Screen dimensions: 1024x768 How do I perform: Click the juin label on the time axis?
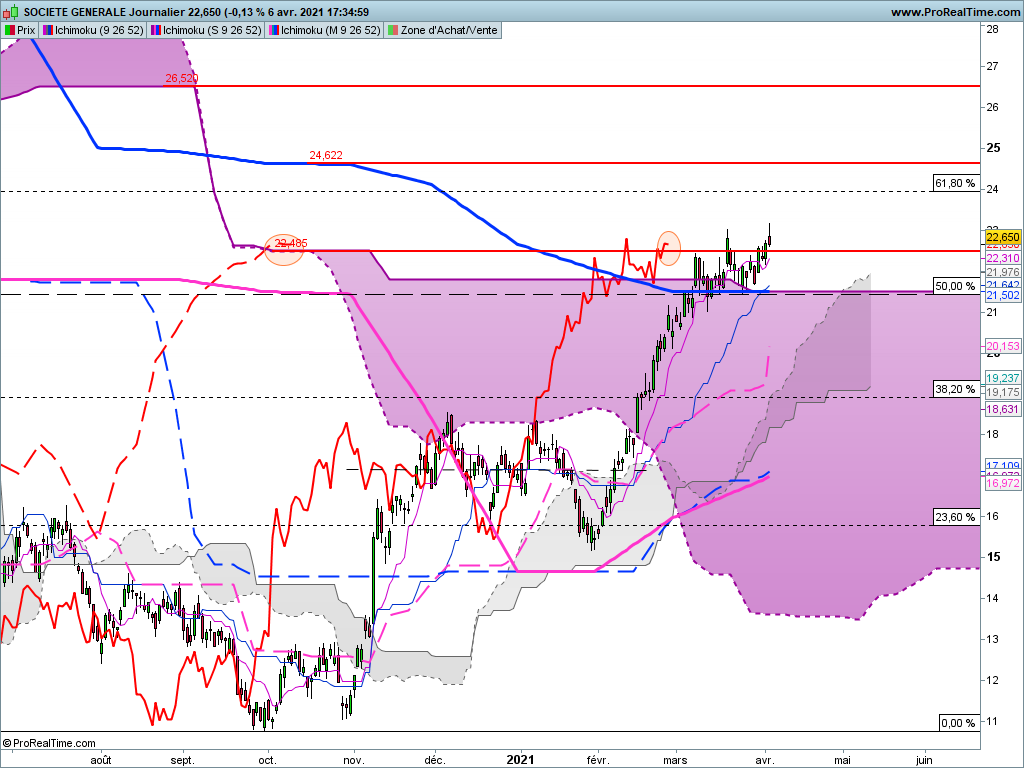pos(923,760)
